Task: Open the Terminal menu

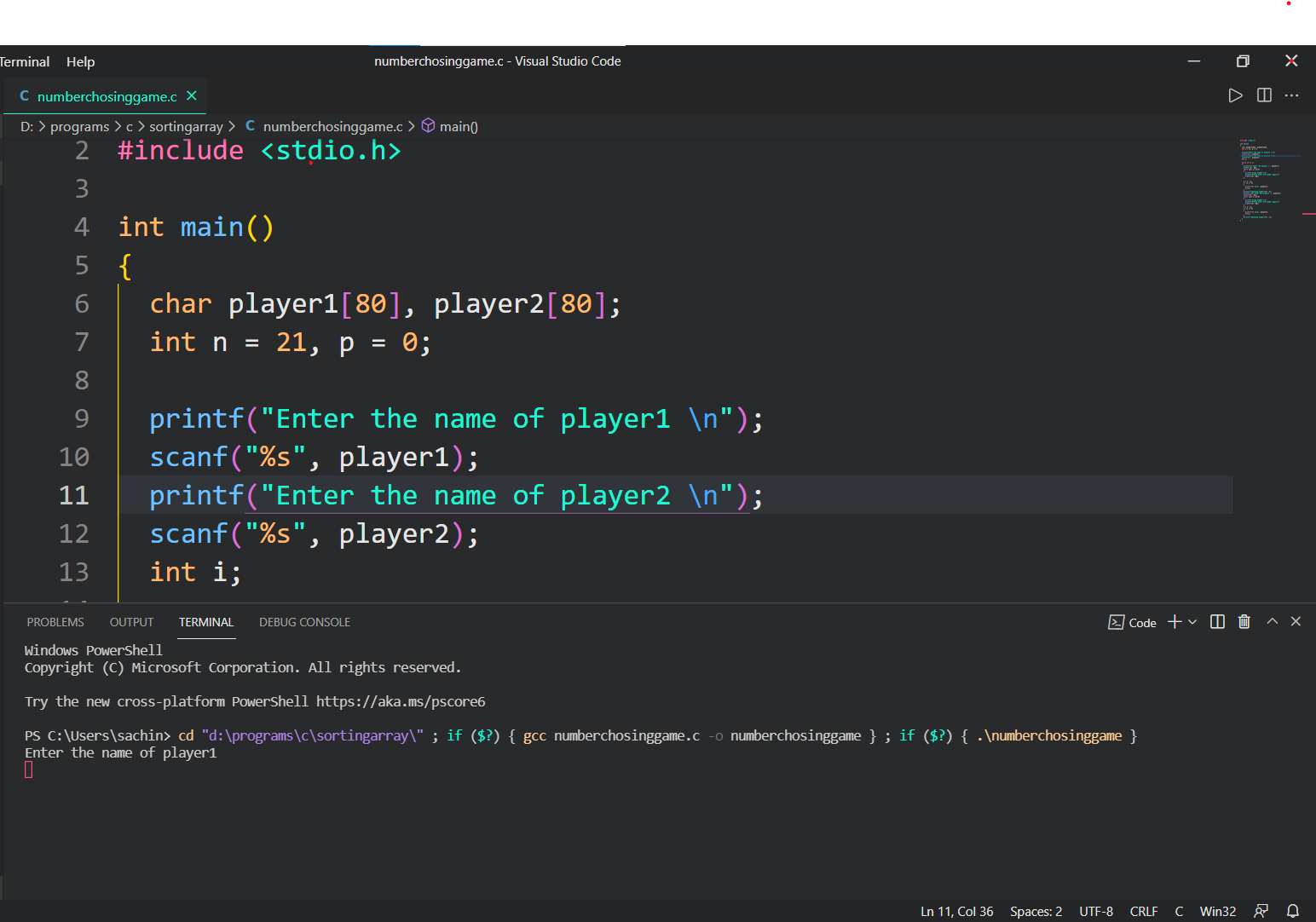Action: coord(25,61)
